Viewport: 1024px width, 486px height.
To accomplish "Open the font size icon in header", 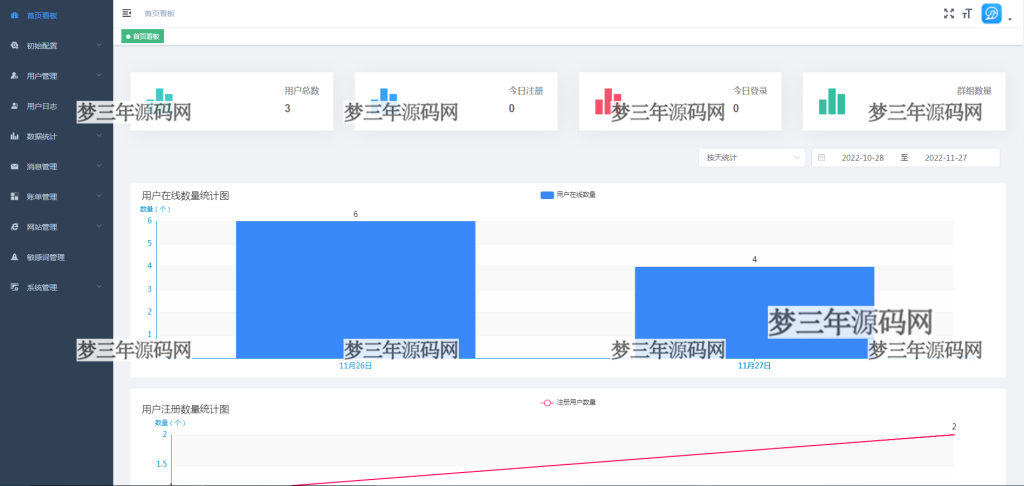I will (x=967, y=14).
